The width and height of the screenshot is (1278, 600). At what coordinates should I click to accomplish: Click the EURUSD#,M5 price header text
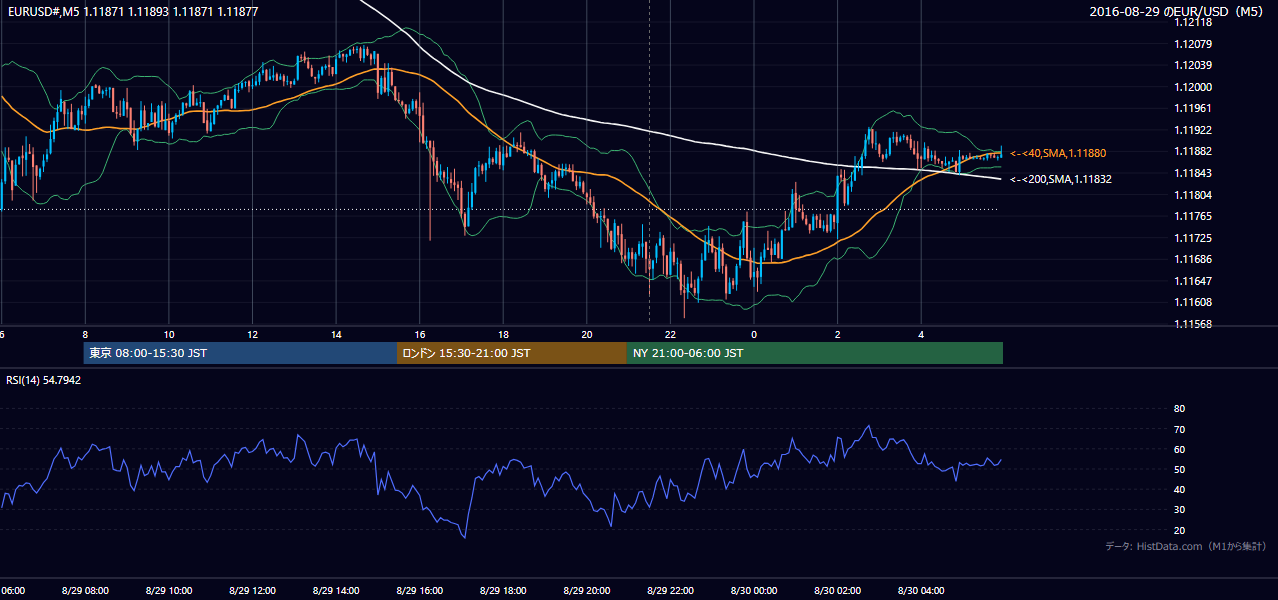tap(132, 12)
